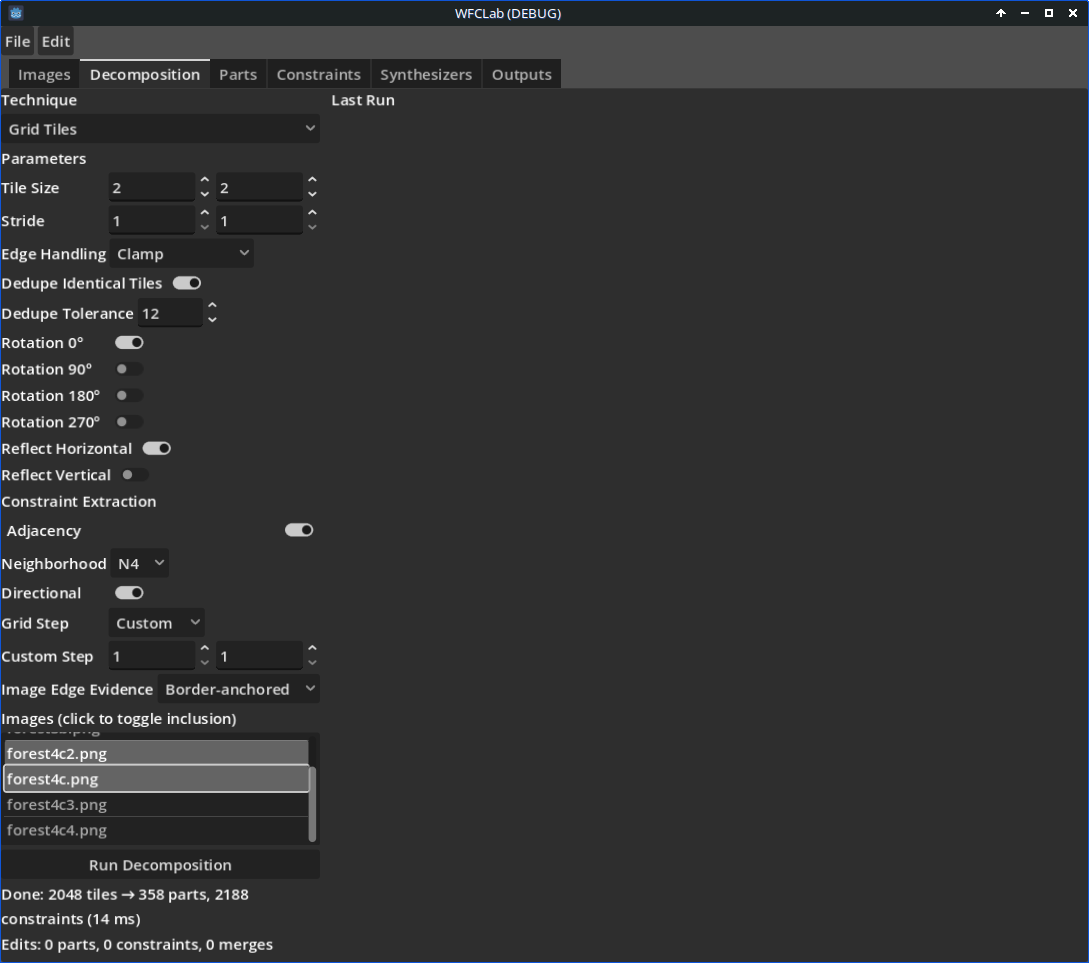
Task: Open the File menu
Action: (x=17, y=42)
